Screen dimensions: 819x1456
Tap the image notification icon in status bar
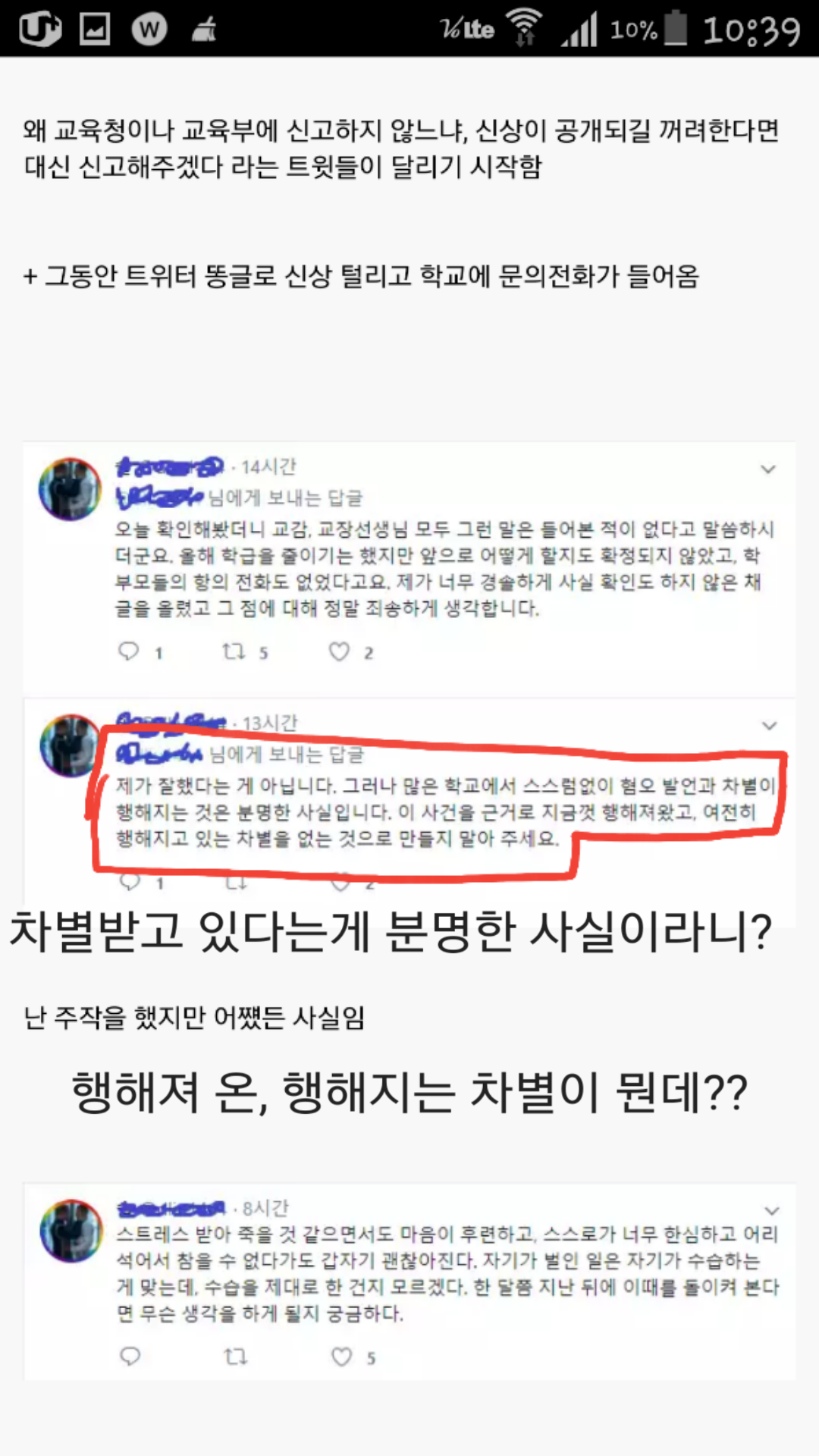(95, 29)
